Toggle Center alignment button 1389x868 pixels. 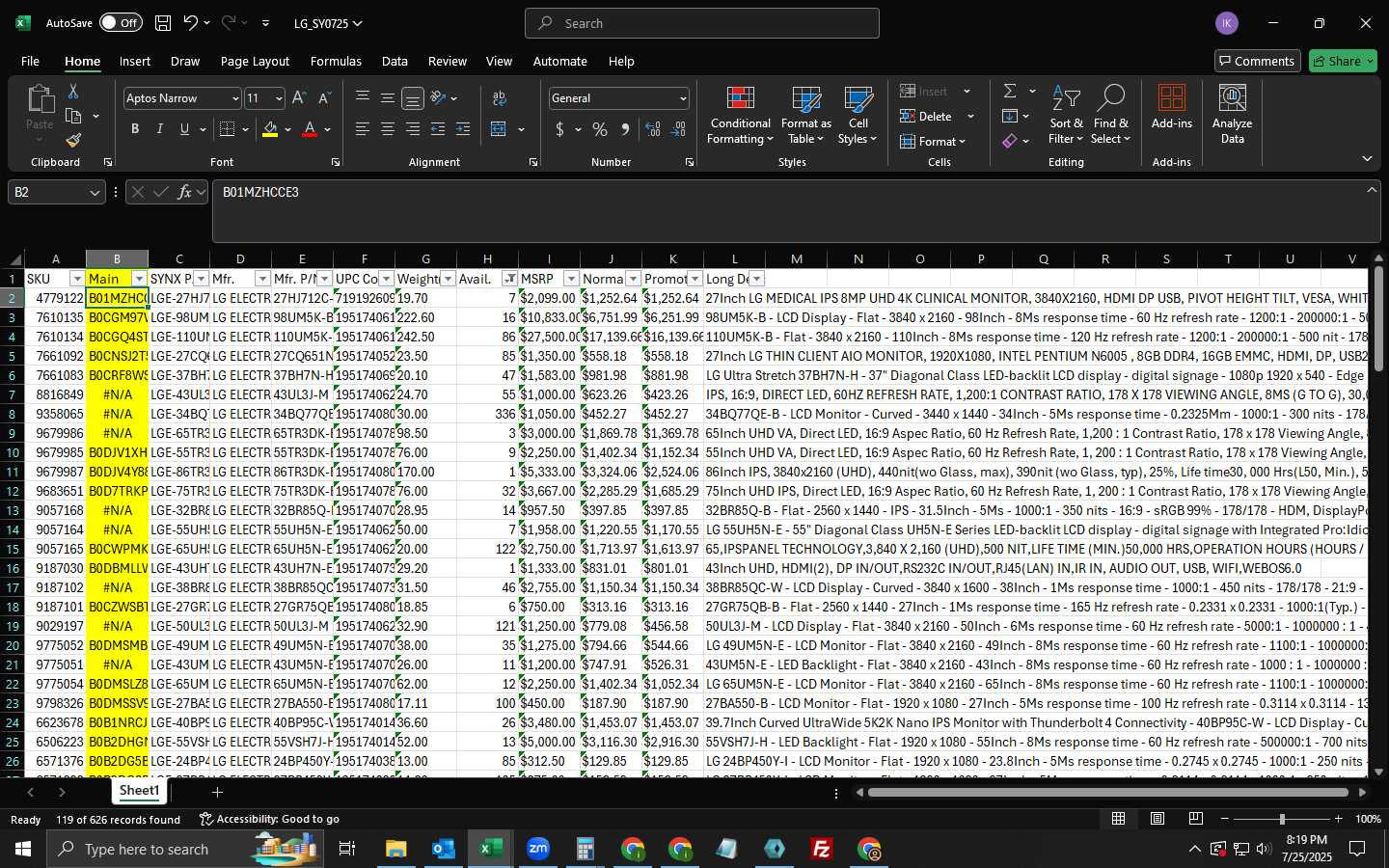(x=387, y=129)
